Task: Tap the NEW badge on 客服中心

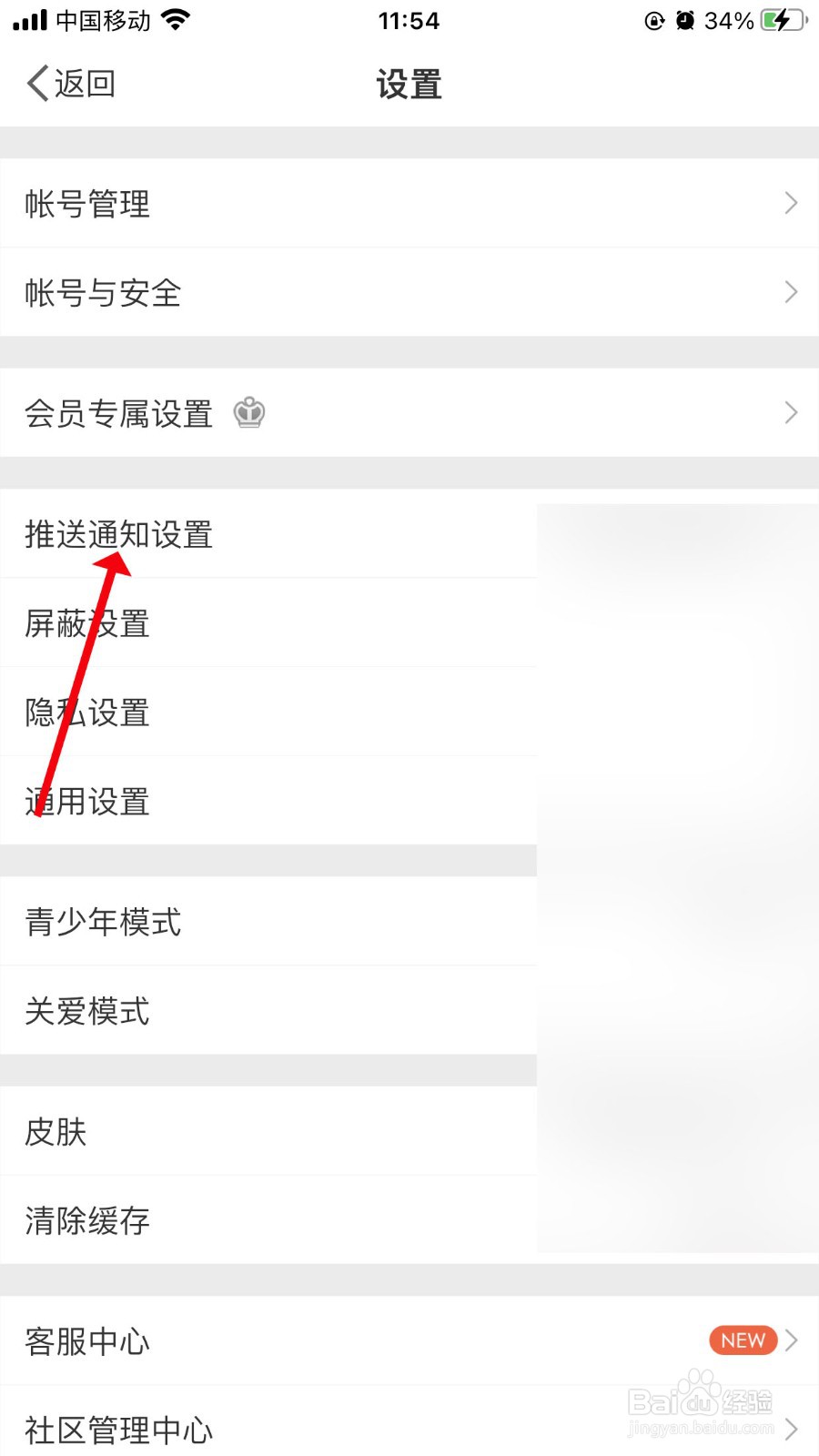Action: [x=743, y=1340]
